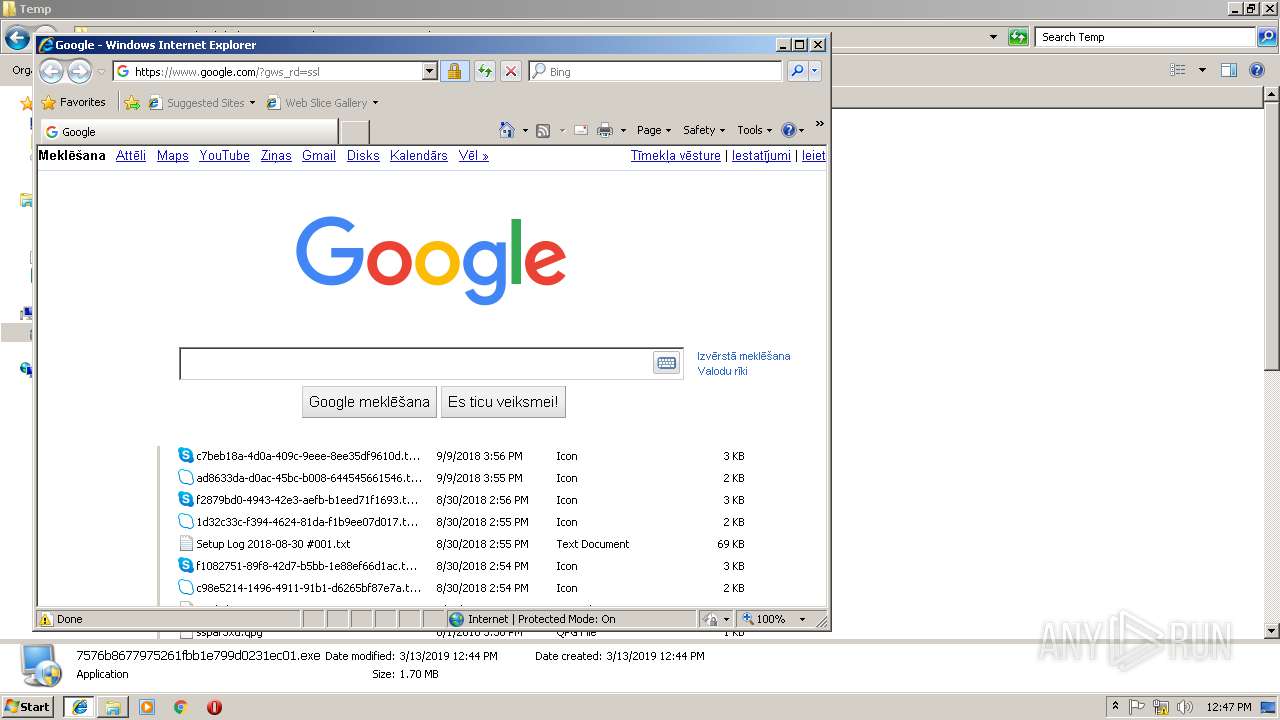The image size is (1280, 720).
Task: Click the RSS feeds icon
Action: click(543, 130)
